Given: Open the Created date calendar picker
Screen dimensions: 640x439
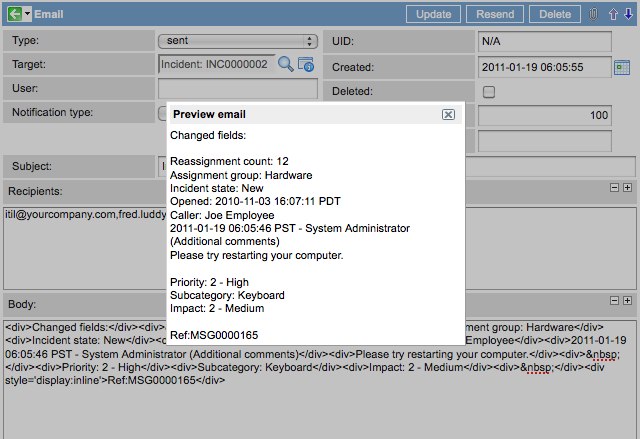Looking at the screenshot, I should tap(622, 67).
